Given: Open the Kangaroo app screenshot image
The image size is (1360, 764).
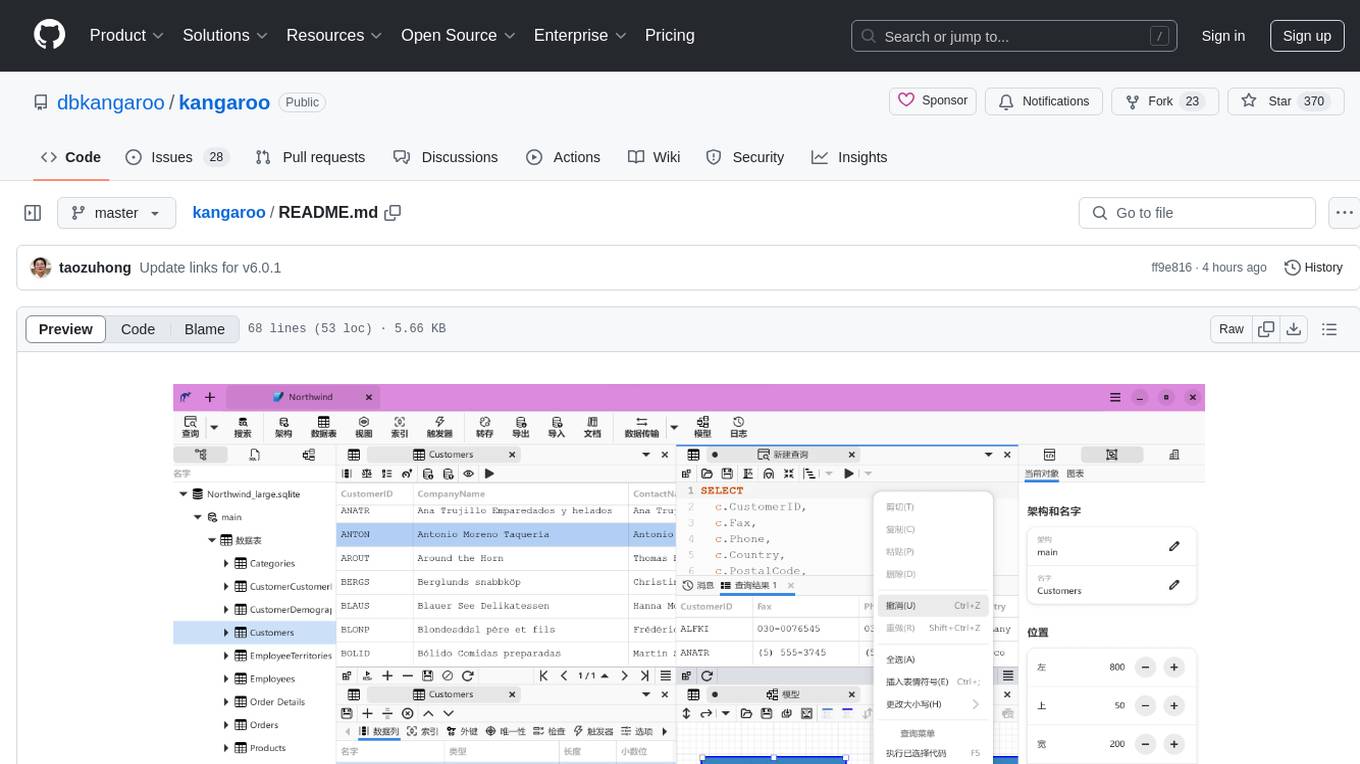Looking at the screenshot, I should click(x=689, y=574).
